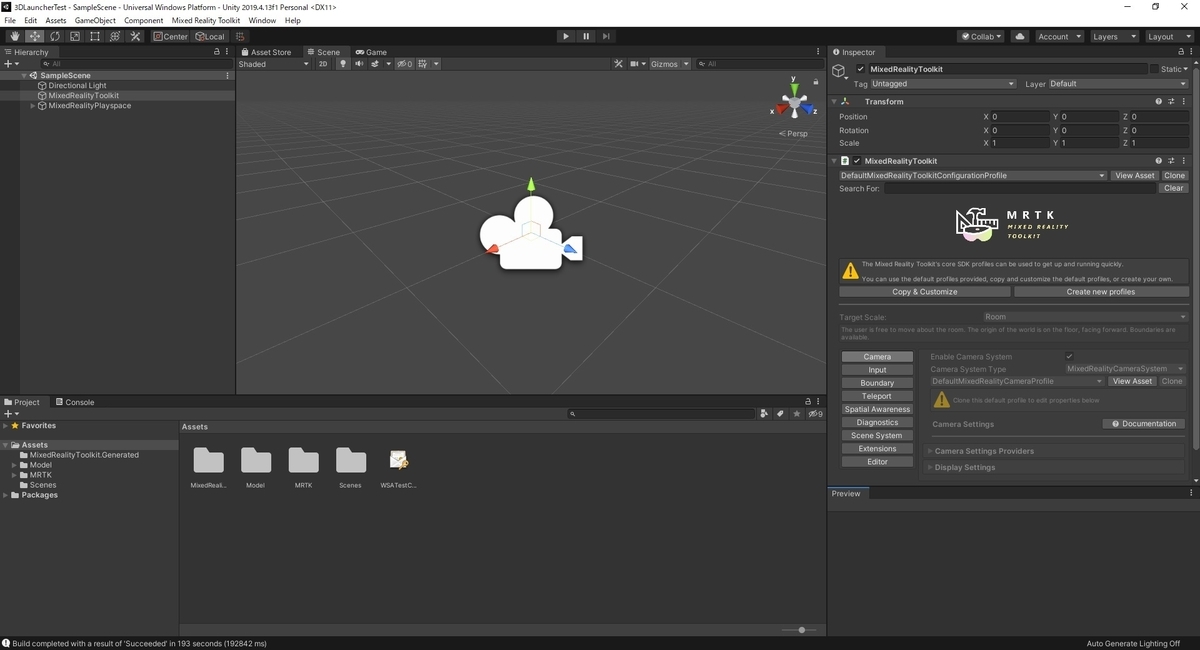
Task: Lock the Inspector panel
Action: click(x=1180, y=52)
